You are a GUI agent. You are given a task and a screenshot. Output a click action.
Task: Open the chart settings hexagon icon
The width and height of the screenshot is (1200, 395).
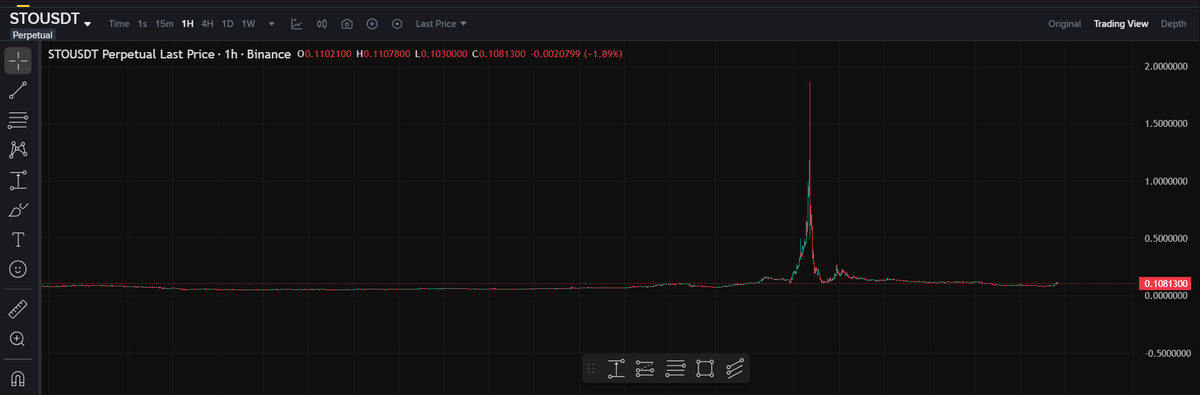397,23
